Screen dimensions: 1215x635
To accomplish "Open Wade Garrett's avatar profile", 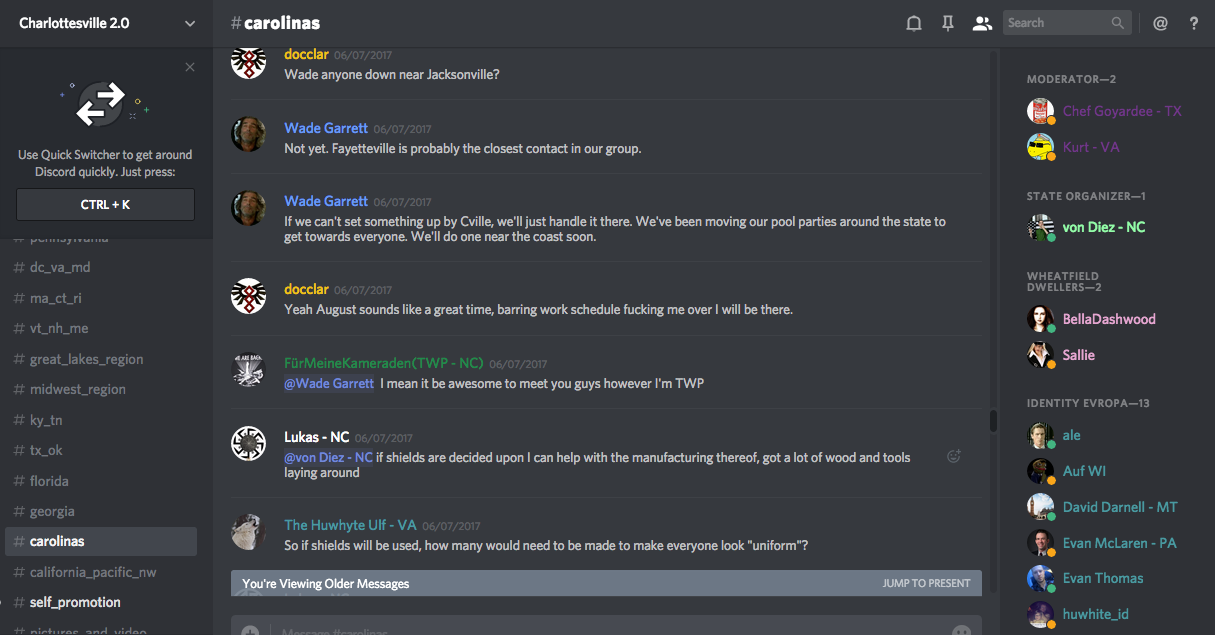I will pyautogui.click(x=248, y=134).
